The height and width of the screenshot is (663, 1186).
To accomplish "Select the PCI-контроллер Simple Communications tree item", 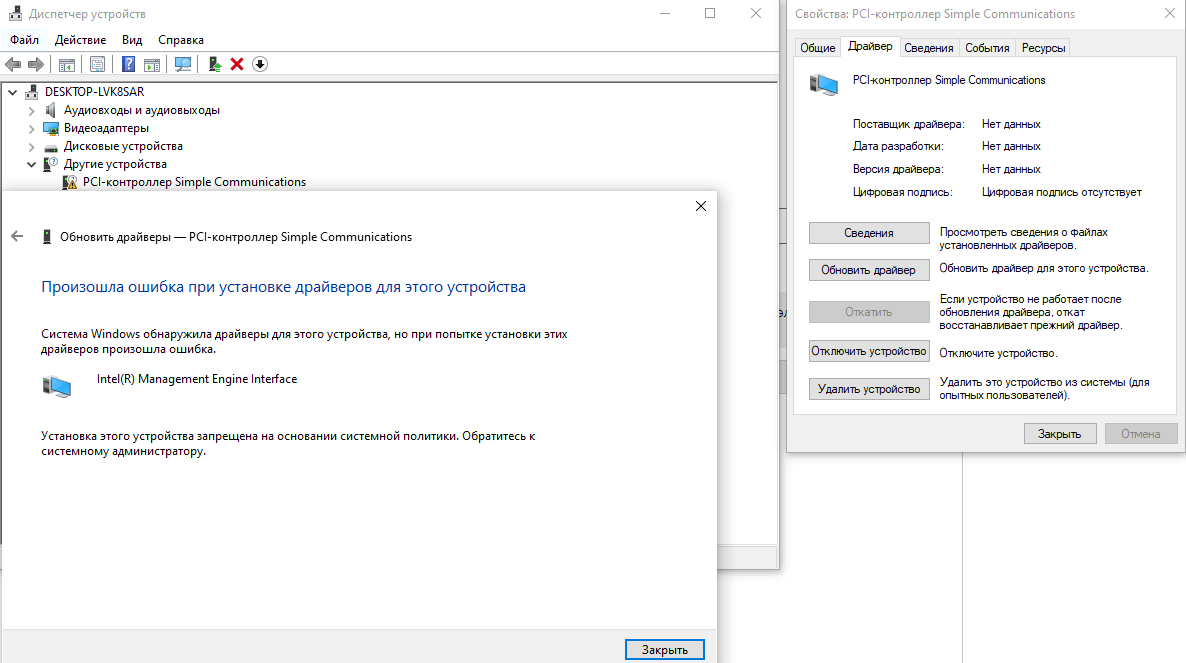I will 193,181.
